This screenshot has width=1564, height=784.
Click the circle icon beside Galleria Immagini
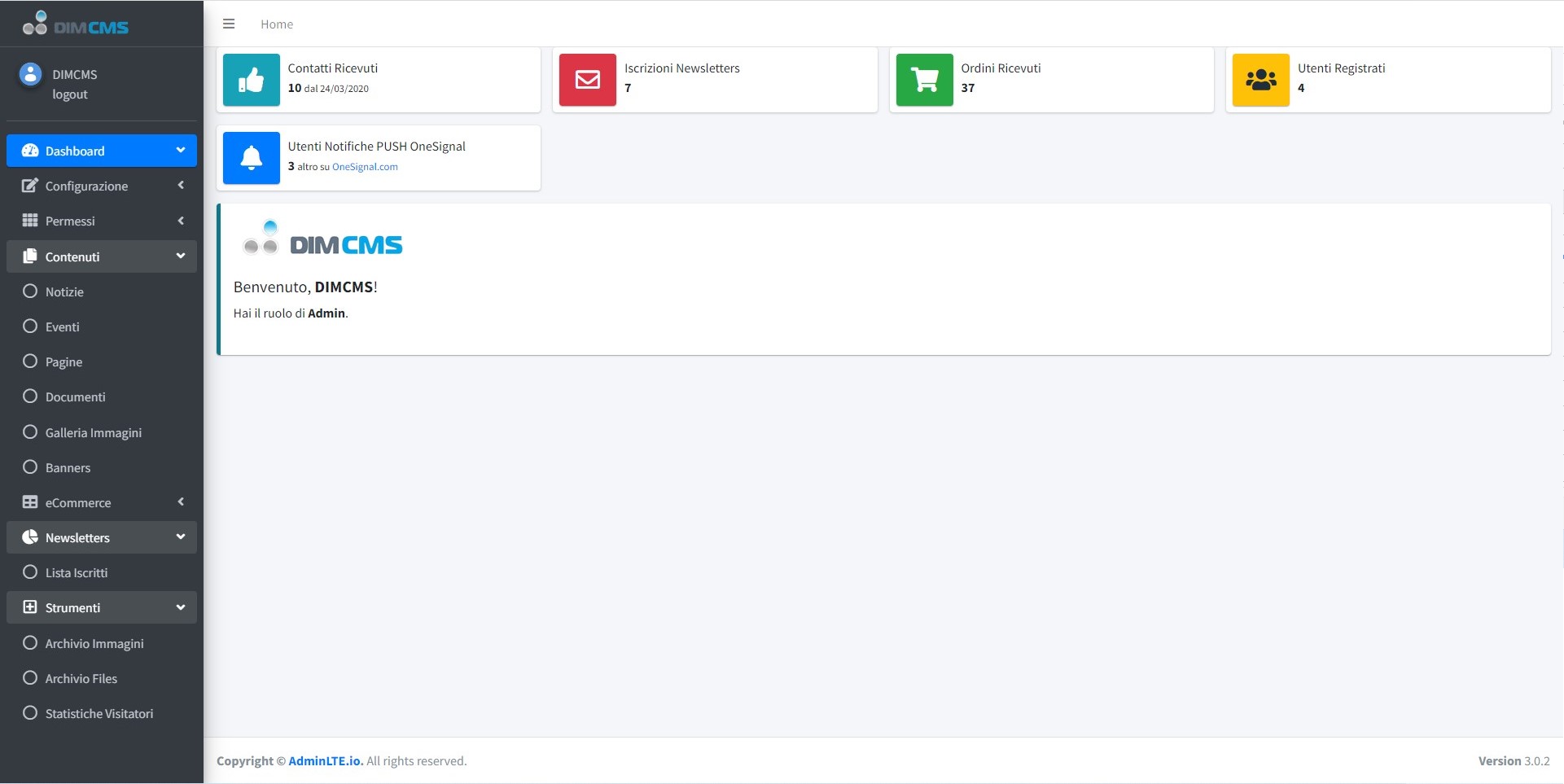[30, 431]
